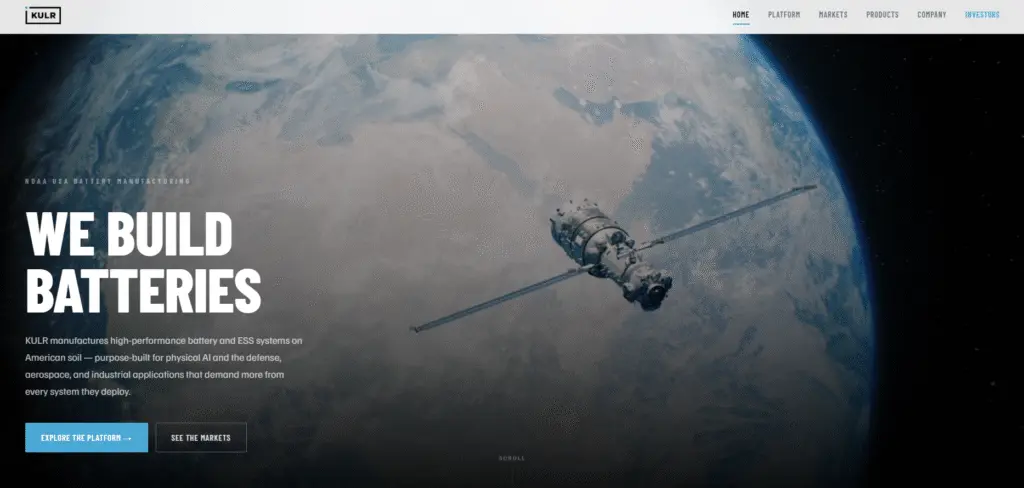Click the NDAA USA Battery Manufacturing tagline
This screenshot has height=488, width=1024.
pos(107,181)
